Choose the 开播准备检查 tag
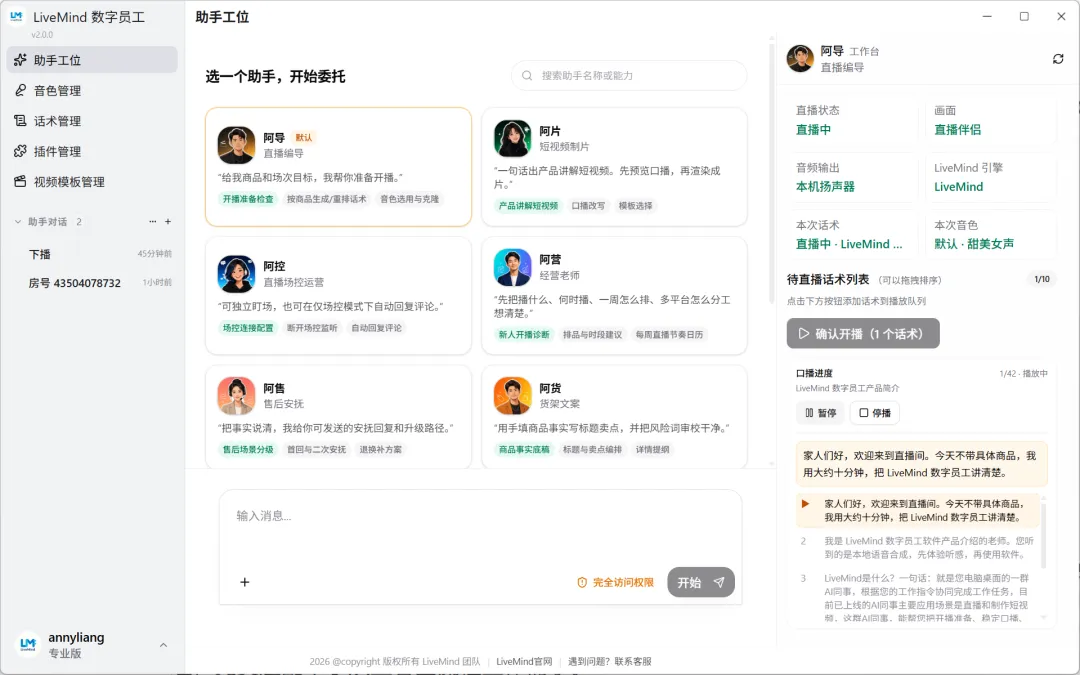Screen dimensions: 1080x675 point(248,199)
